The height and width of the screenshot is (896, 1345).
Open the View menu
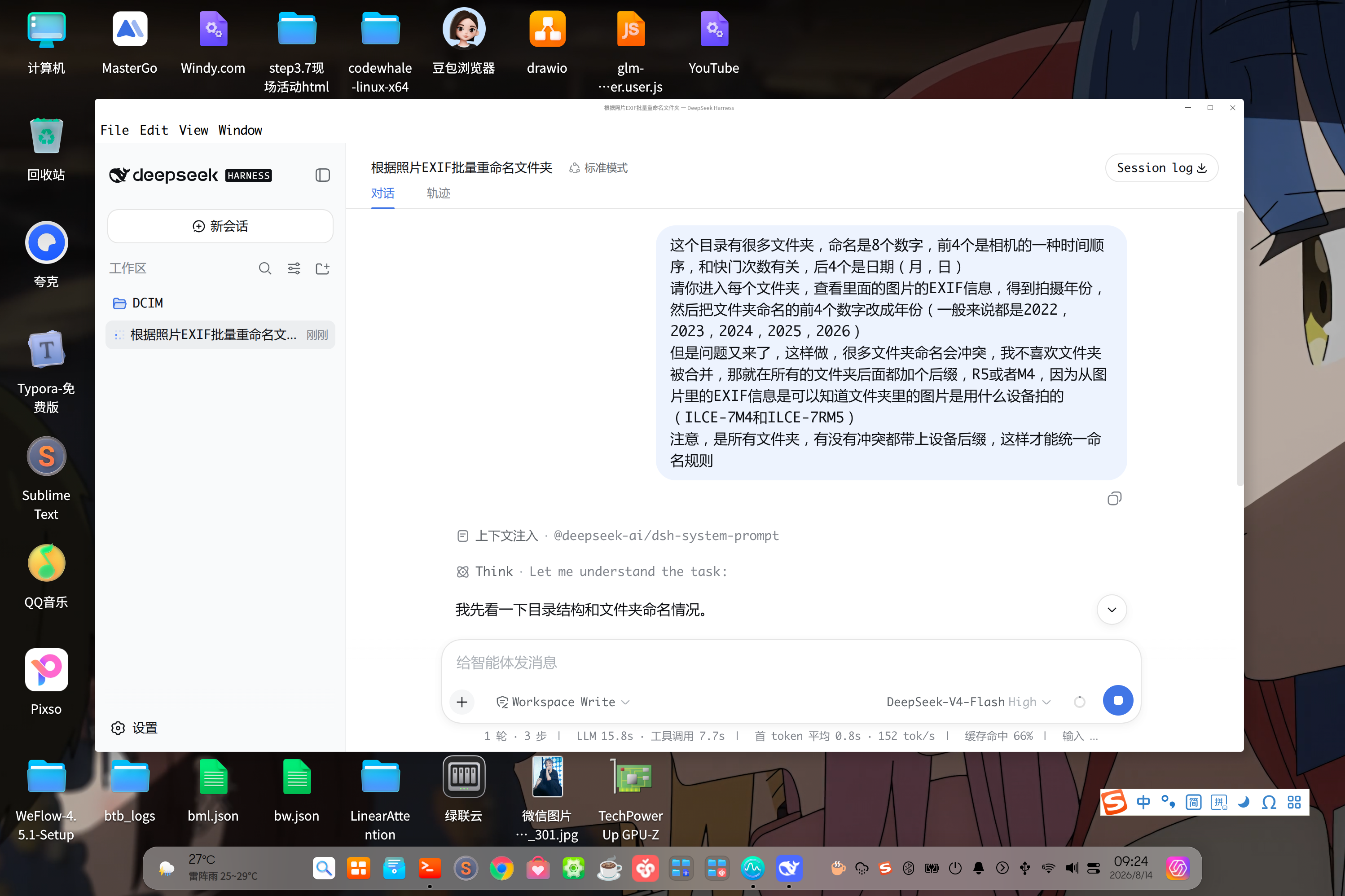click(x=193, y=130)
